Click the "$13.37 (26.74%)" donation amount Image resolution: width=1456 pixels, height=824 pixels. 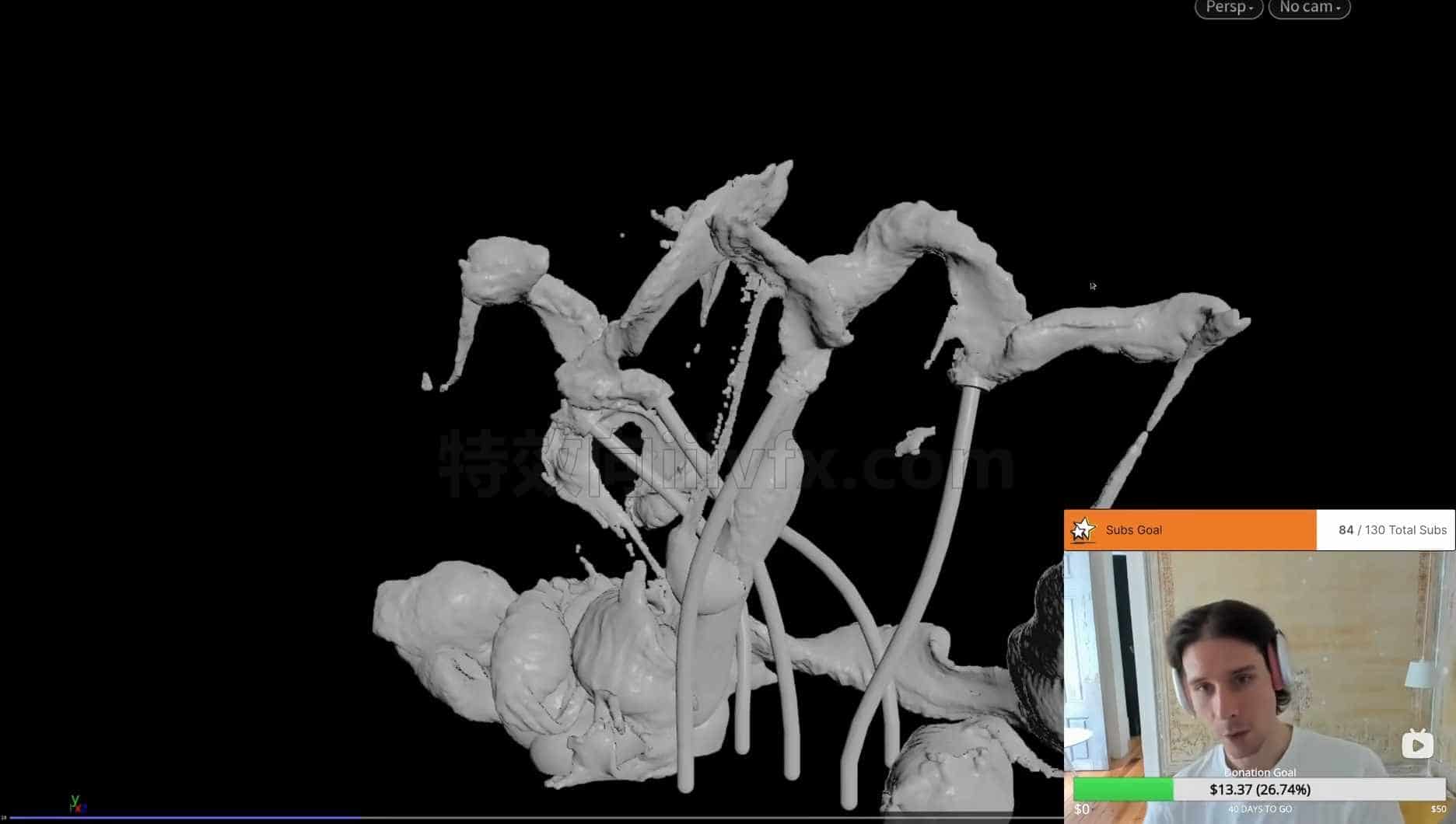pyautogui.click(x=1260, y=790)
